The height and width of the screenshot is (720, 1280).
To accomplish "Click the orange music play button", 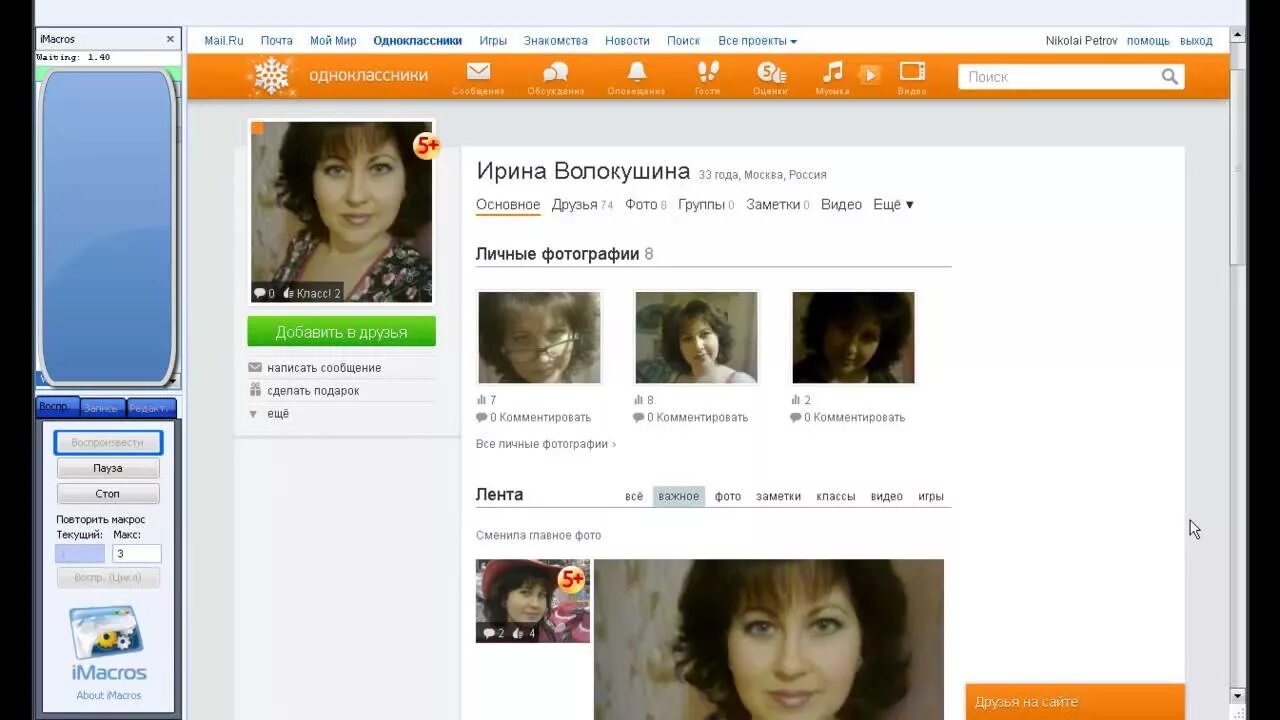I will pos(870,75).
